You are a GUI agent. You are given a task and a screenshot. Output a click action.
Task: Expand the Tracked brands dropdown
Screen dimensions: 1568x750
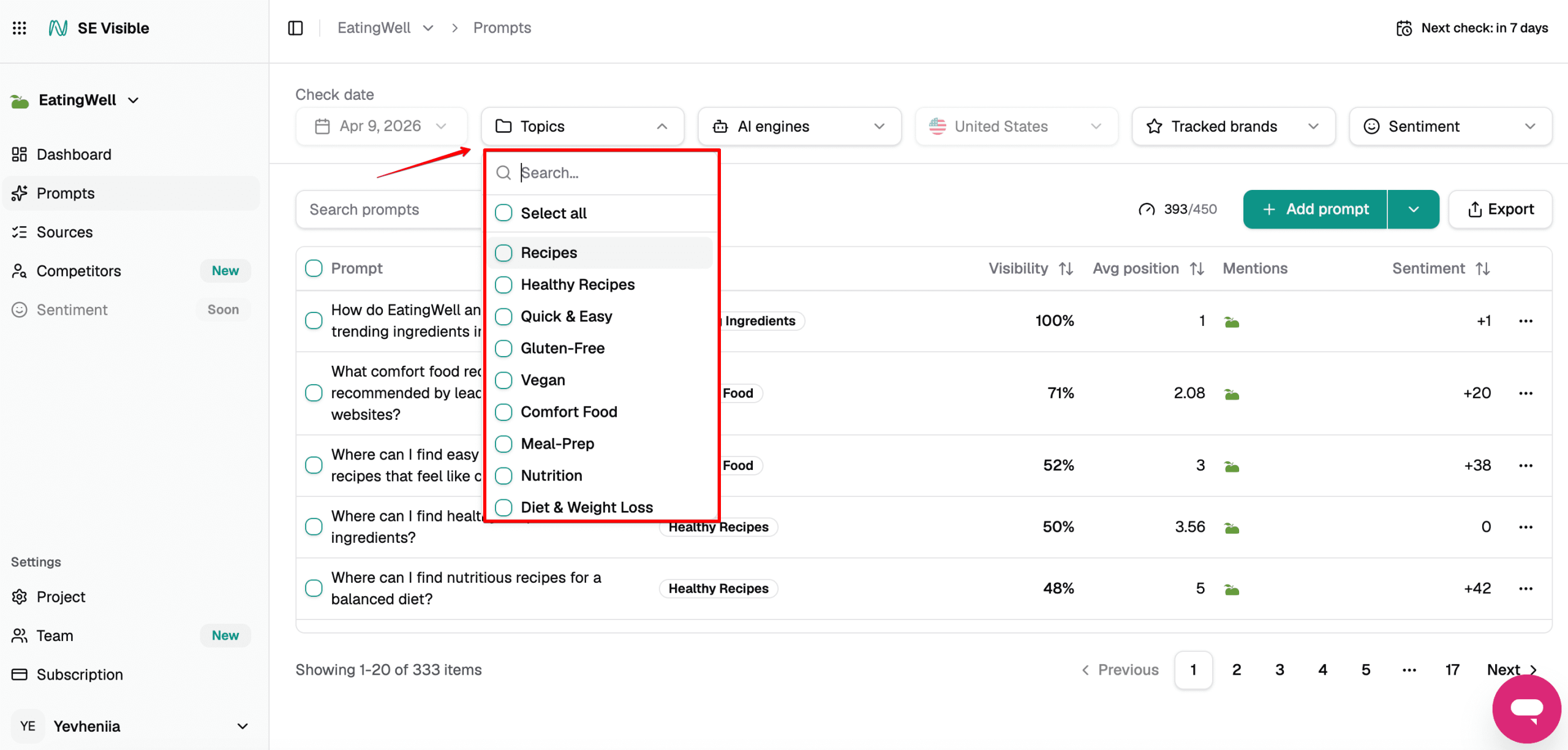point(1232,126)
